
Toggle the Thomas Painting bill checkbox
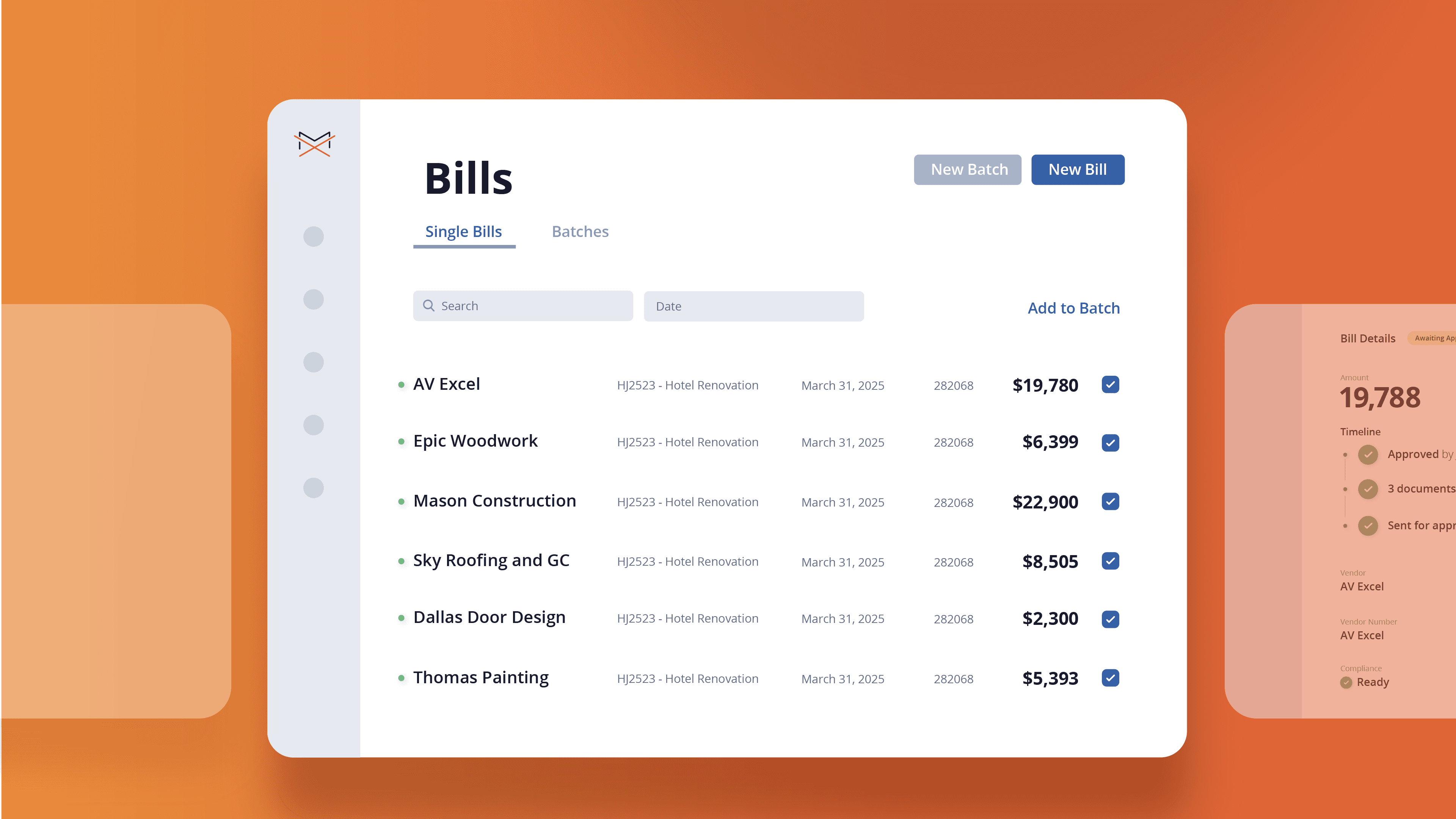click(x=1110, y=678)
